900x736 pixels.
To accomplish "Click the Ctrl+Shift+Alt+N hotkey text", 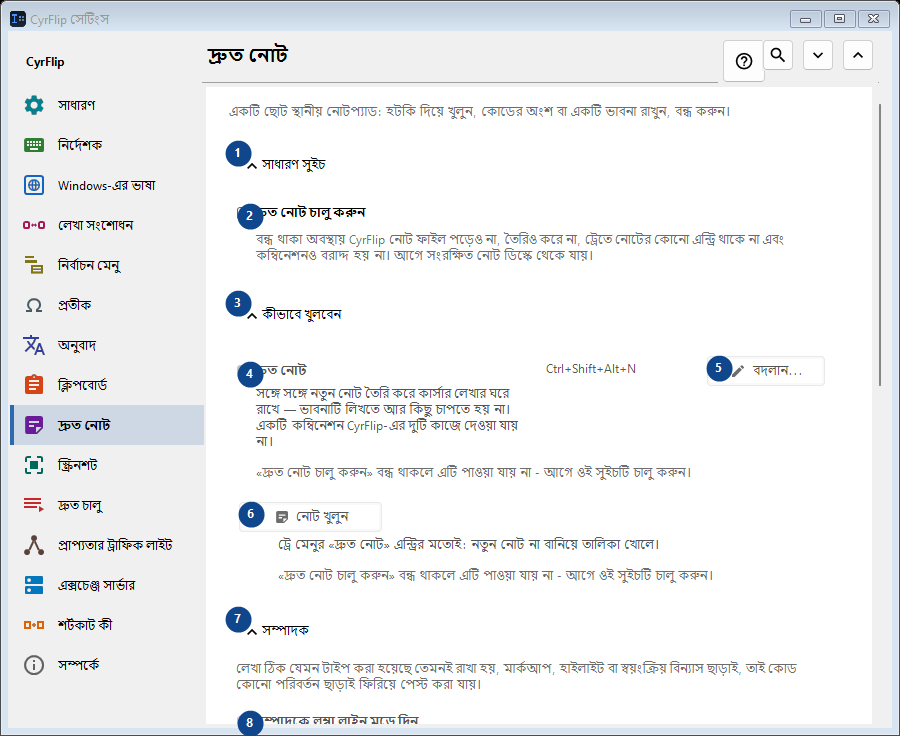I will tap(591, 369).
